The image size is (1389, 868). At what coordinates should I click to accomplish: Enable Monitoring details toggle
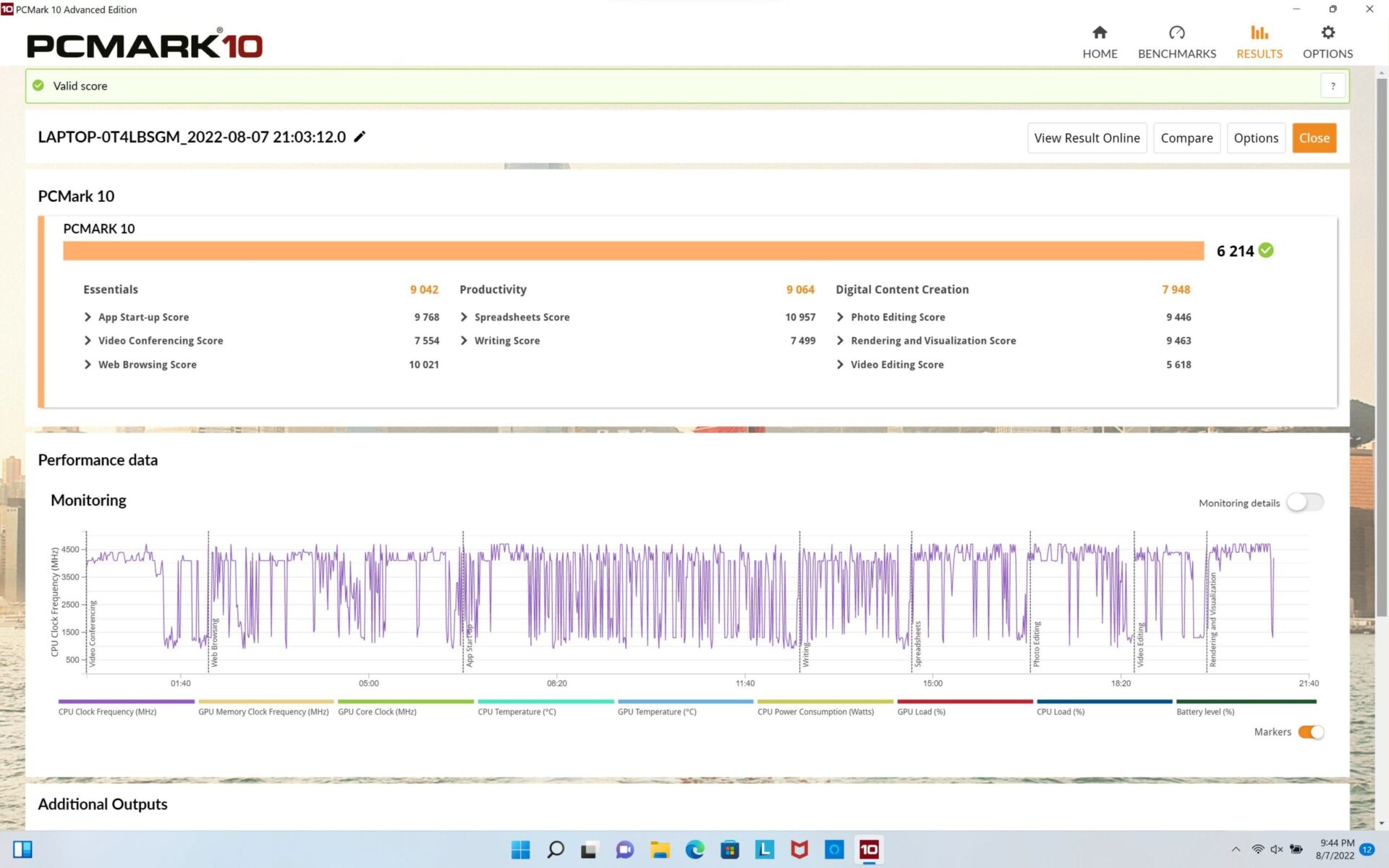(1304, 503)
